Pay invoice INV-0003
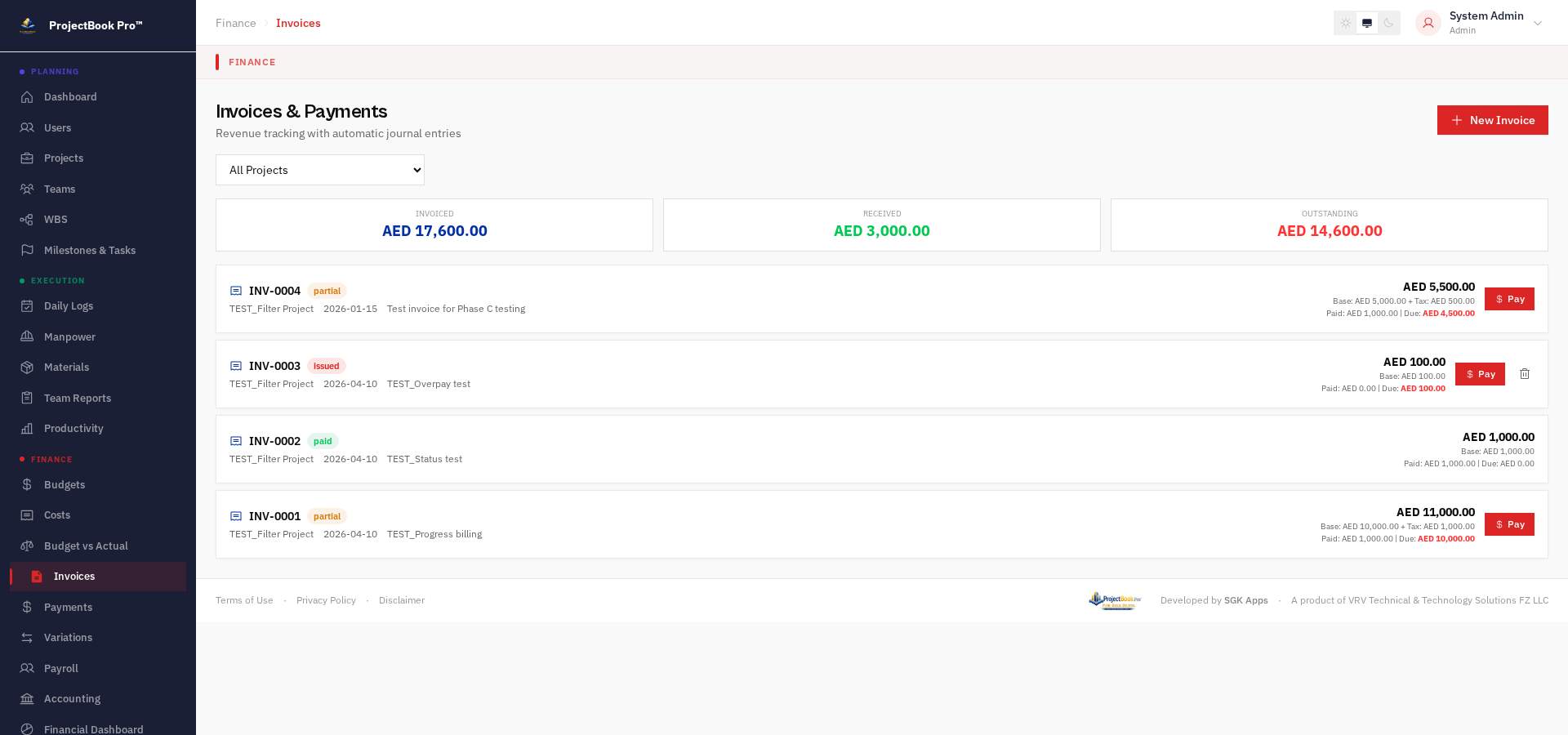This screenshot has height=735, width=1568. tap(1480, 374)
